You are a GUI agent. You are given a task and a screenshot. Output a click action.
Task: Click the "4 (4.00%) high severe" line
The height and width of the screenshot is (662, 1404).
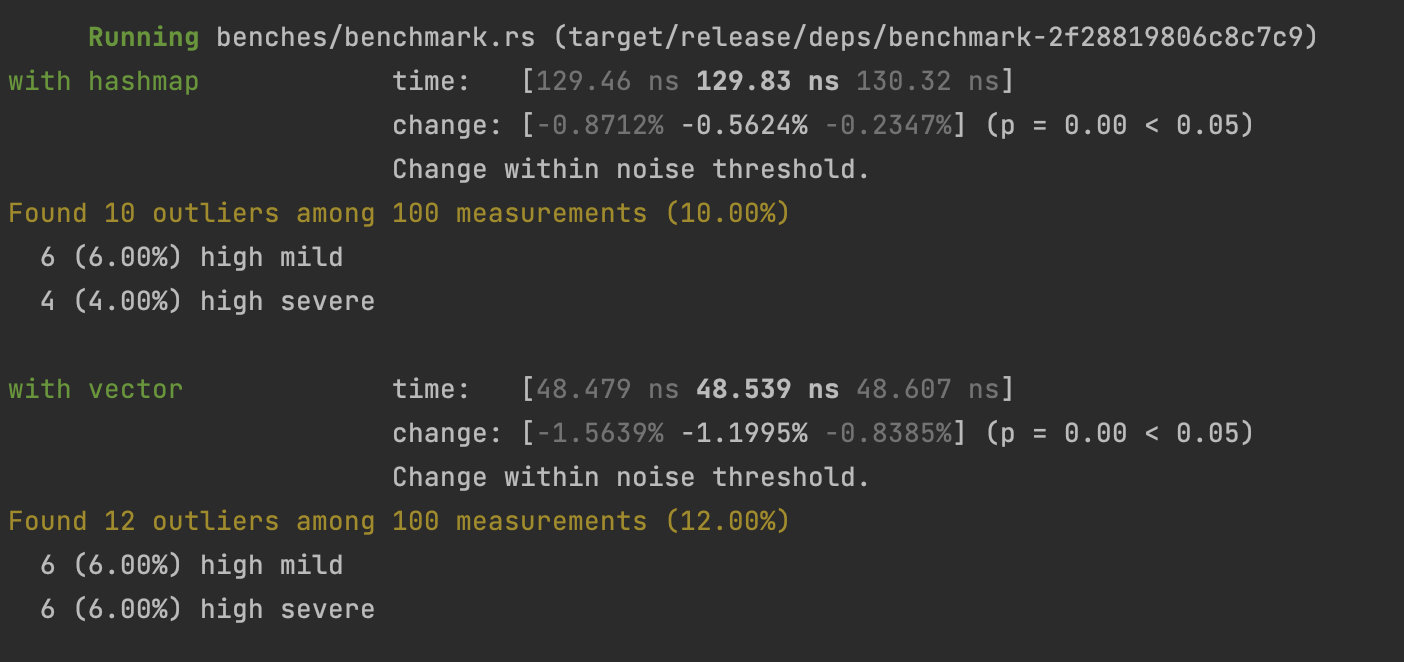pos(207,301)
